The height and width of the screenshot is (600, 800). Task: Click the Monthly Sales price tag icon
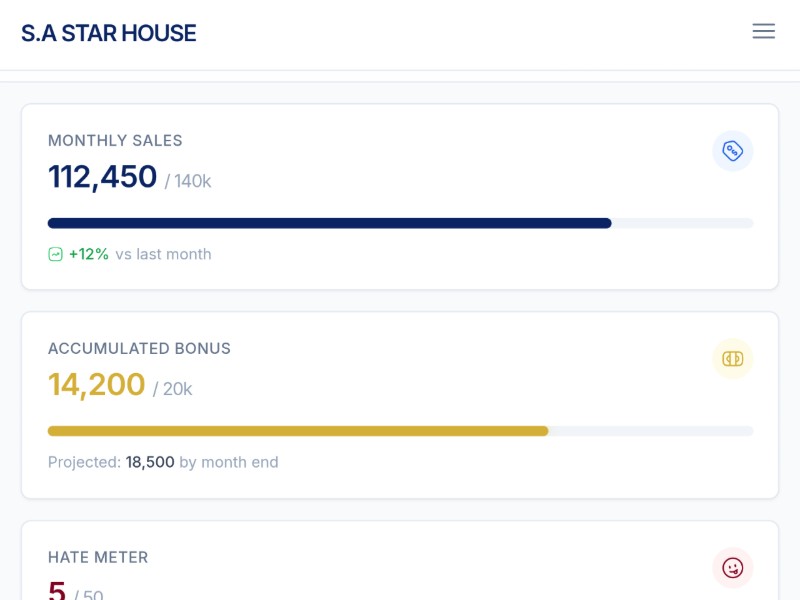(x=732, y=151)
